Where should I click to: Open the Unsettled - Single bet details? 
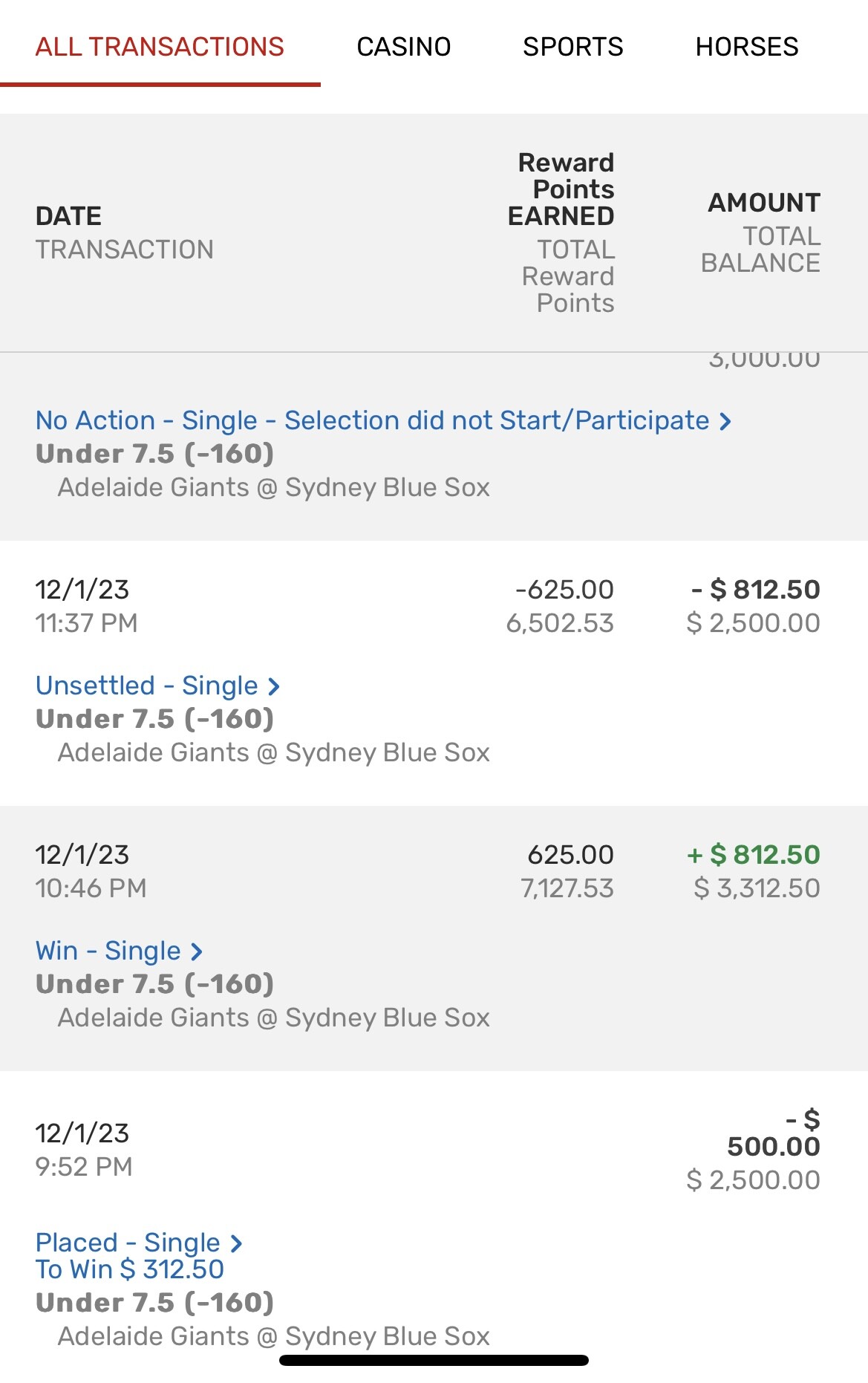(x=147, y=686)
